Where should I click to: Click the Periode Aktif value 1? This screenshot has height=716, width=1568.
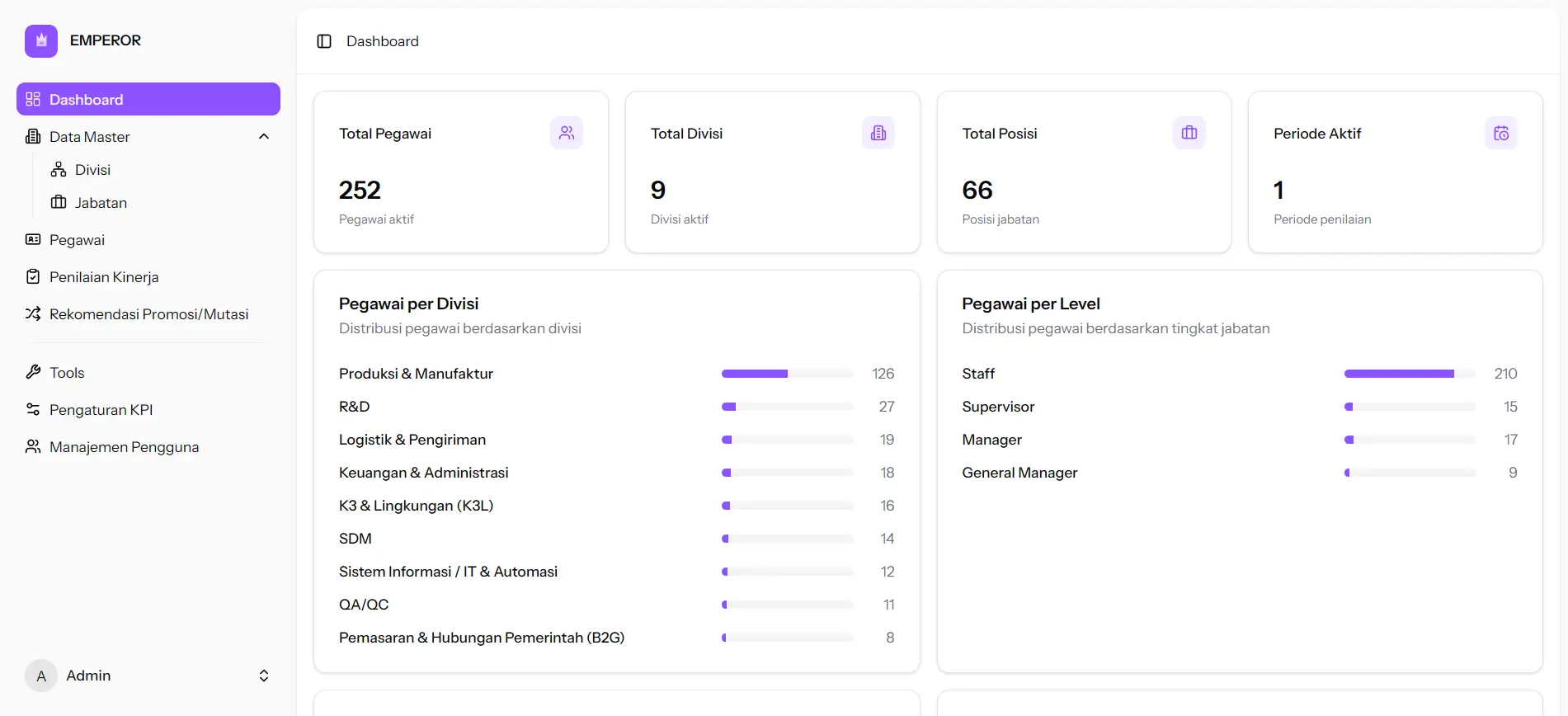pos(1278,190)
